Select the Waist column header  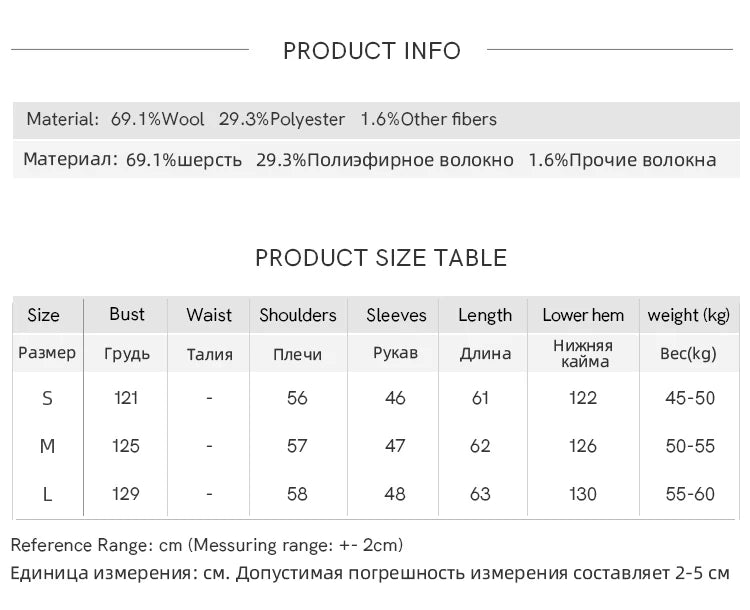[209, 315]
